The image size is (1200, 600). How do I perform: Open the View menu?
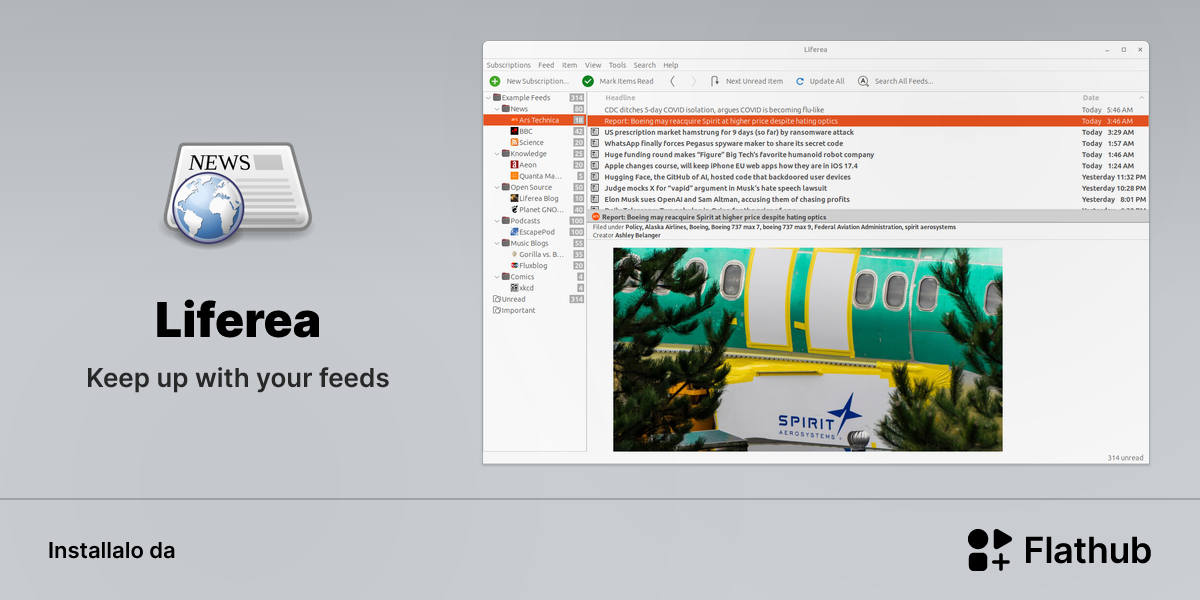click(593, 65)
